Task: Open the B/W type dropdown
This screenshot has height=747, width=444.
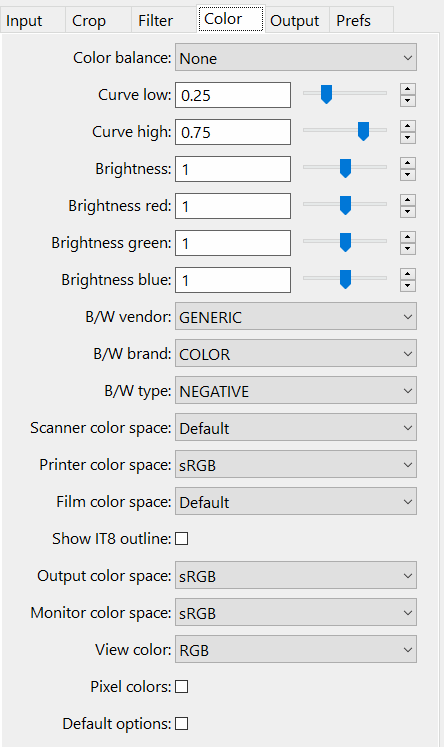Action: [296, 391]
